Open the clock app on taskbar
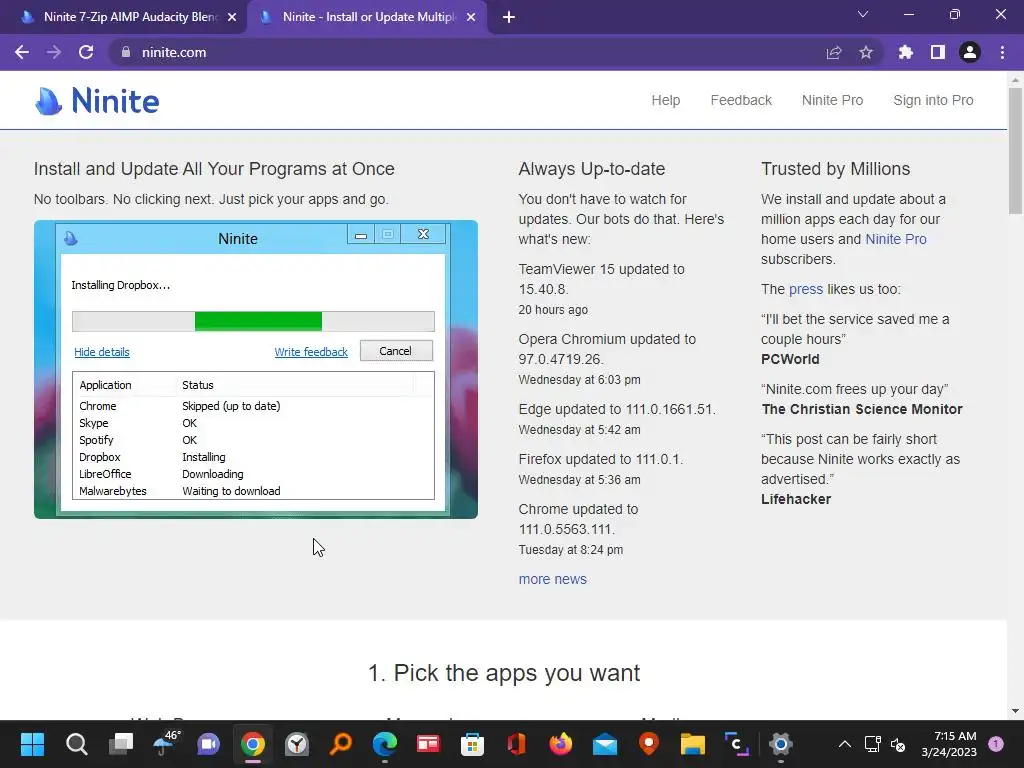This screenshot has height=768, width=1024. pyautogui.click(x=297, y=743)
